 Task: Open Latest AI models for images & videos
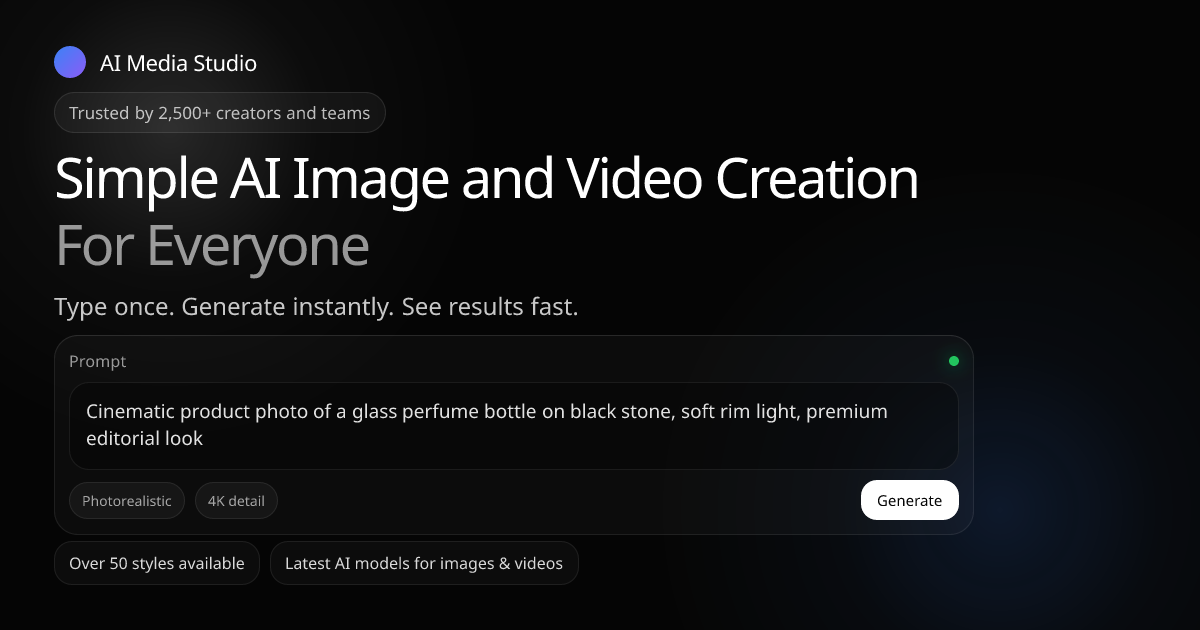(423, 563)
